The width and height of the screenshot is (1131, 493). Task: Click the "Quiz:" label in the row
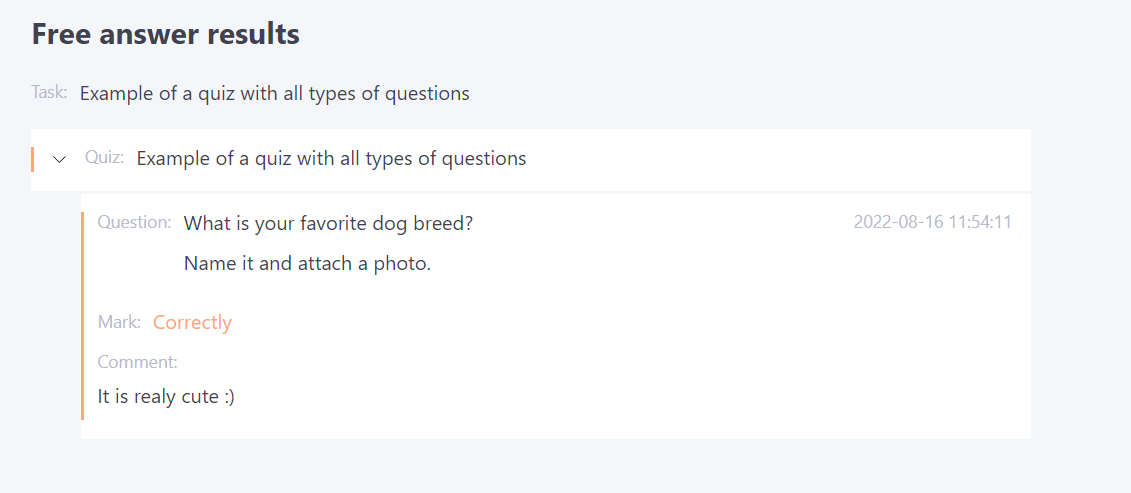(104, 158)
